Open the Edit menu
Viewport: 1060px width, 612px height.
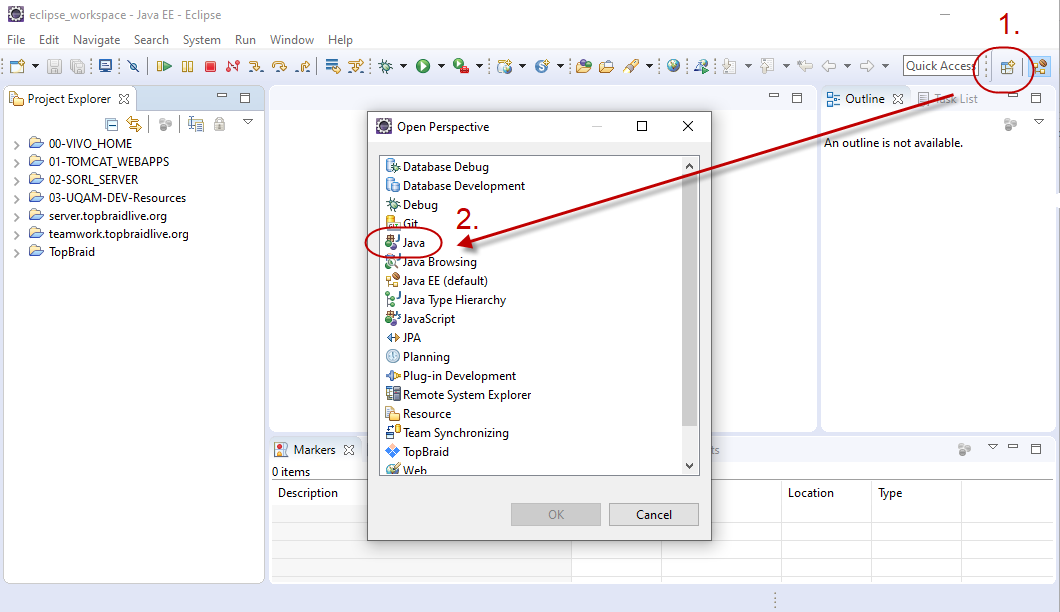click(x=49, y=40)
